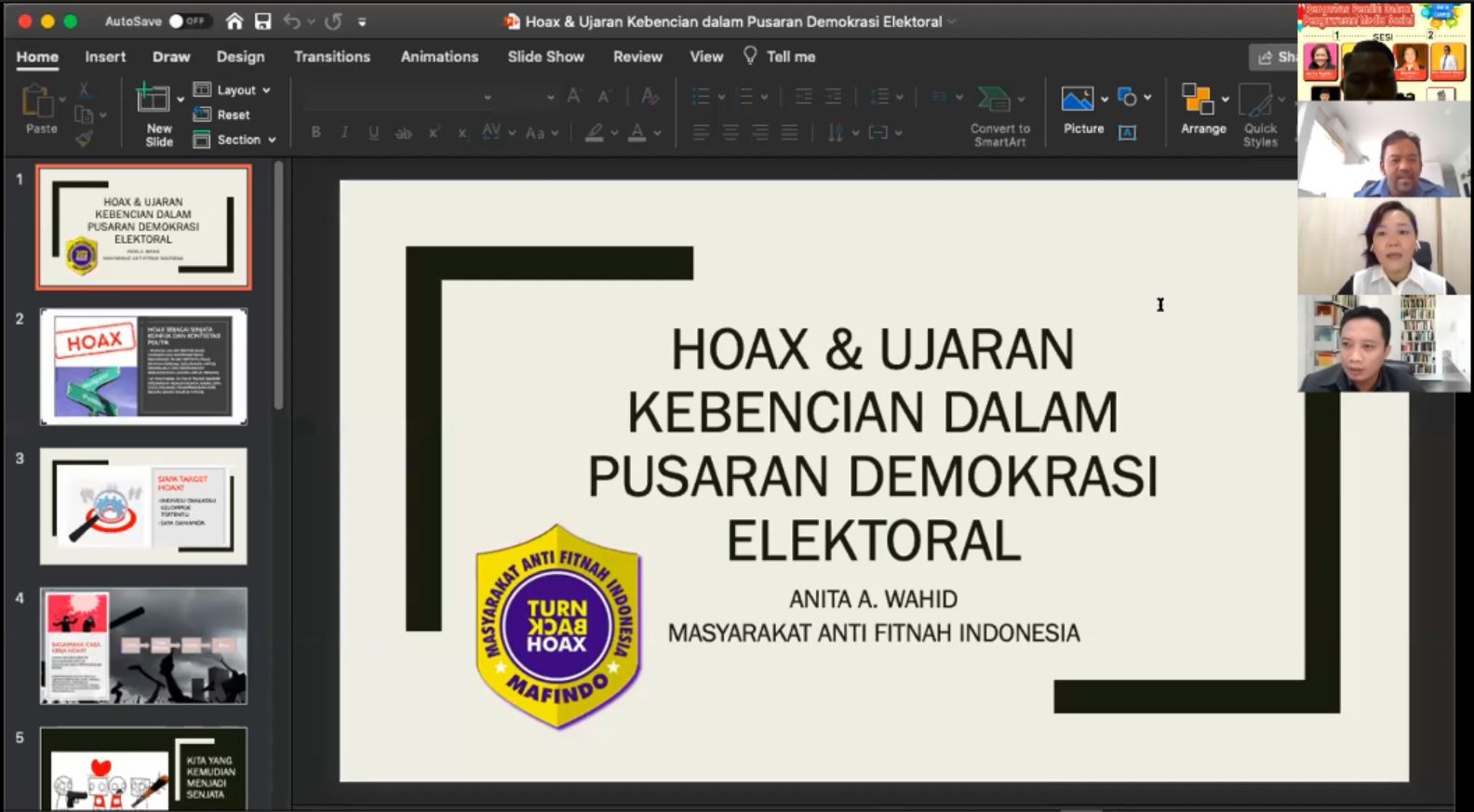
Task: Expand the font color dropdown arrow
Action: [658, 133]
